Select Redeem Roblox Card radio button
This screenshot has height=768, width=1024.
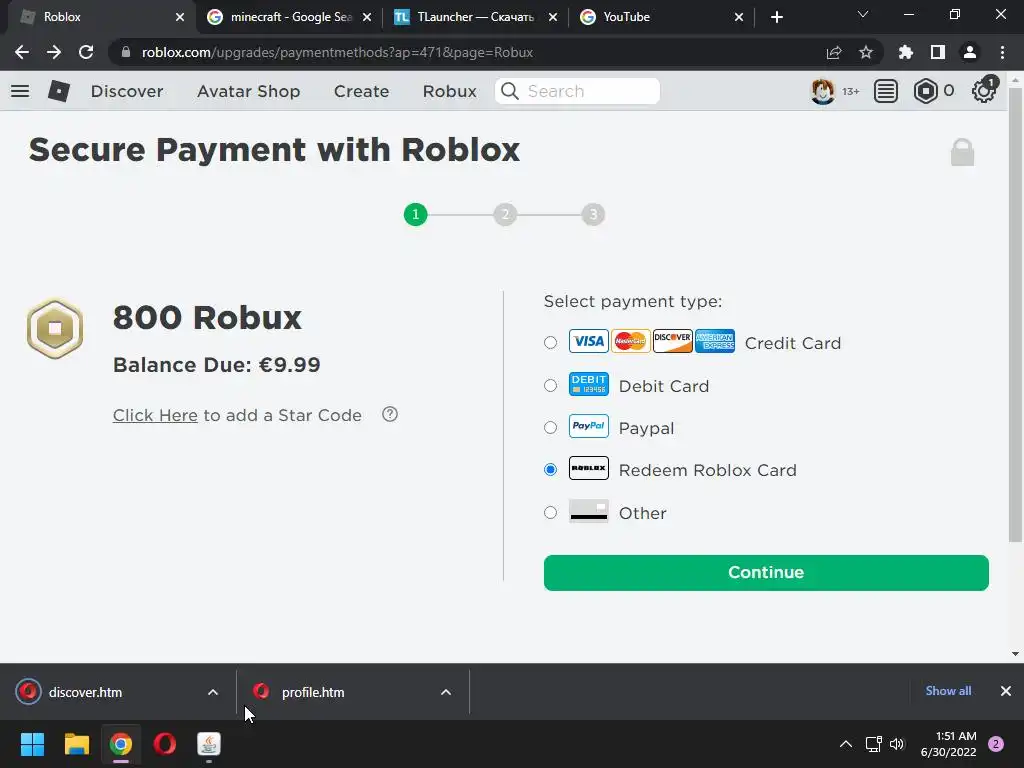coord(551,470)
